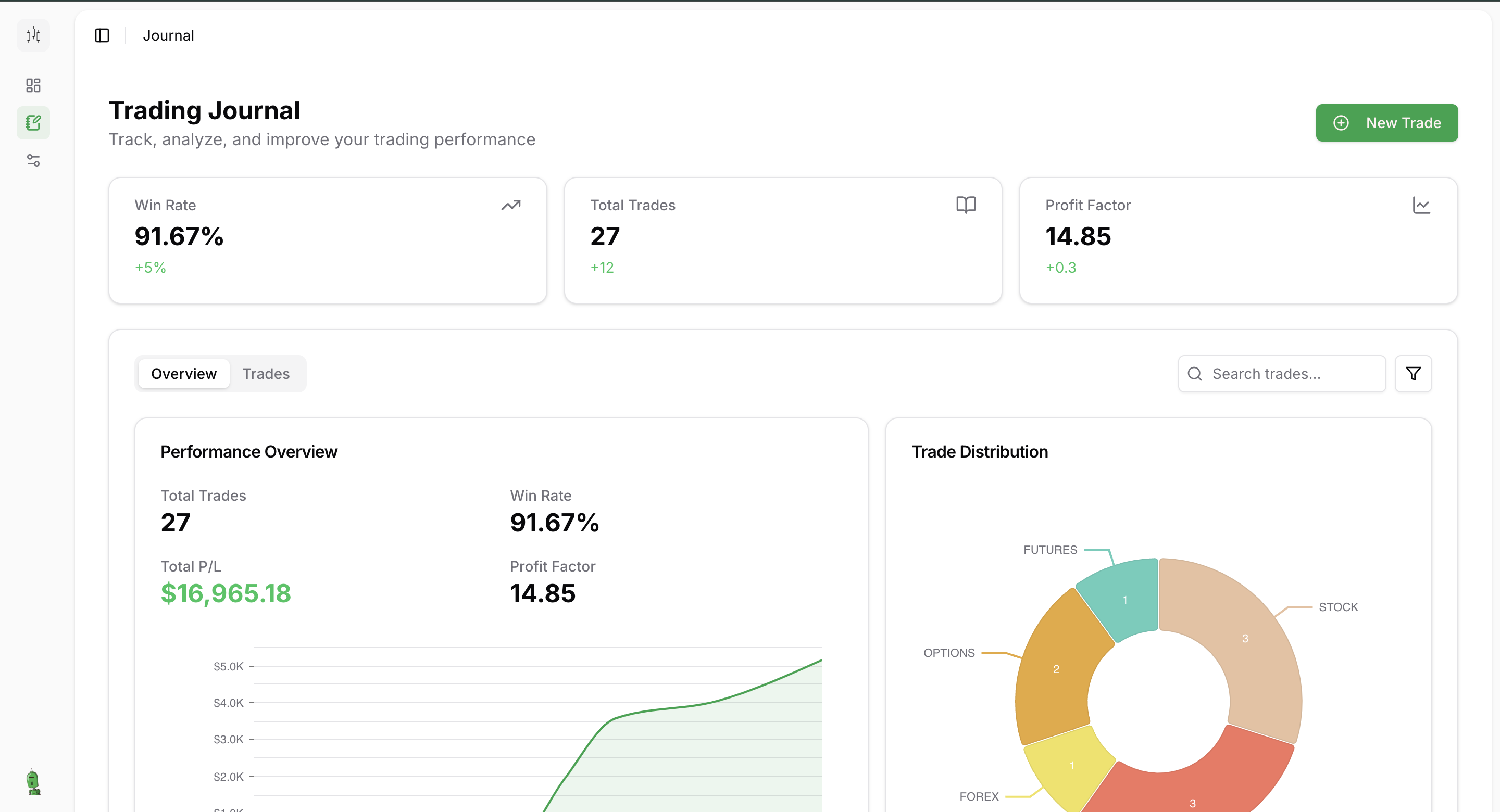
Task: Select the OPTIONS orange donut segment
Action: pos(1055,669)
